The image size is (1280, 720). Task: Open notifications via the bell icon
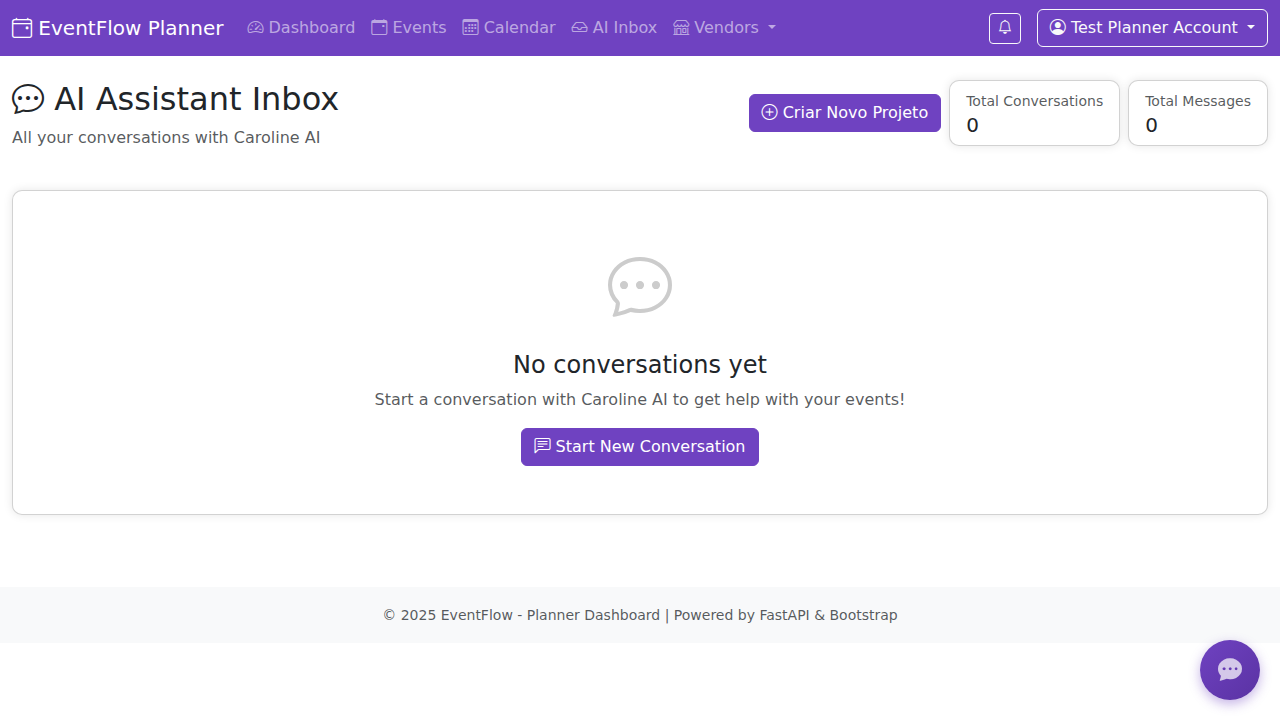pos(1005,28)
